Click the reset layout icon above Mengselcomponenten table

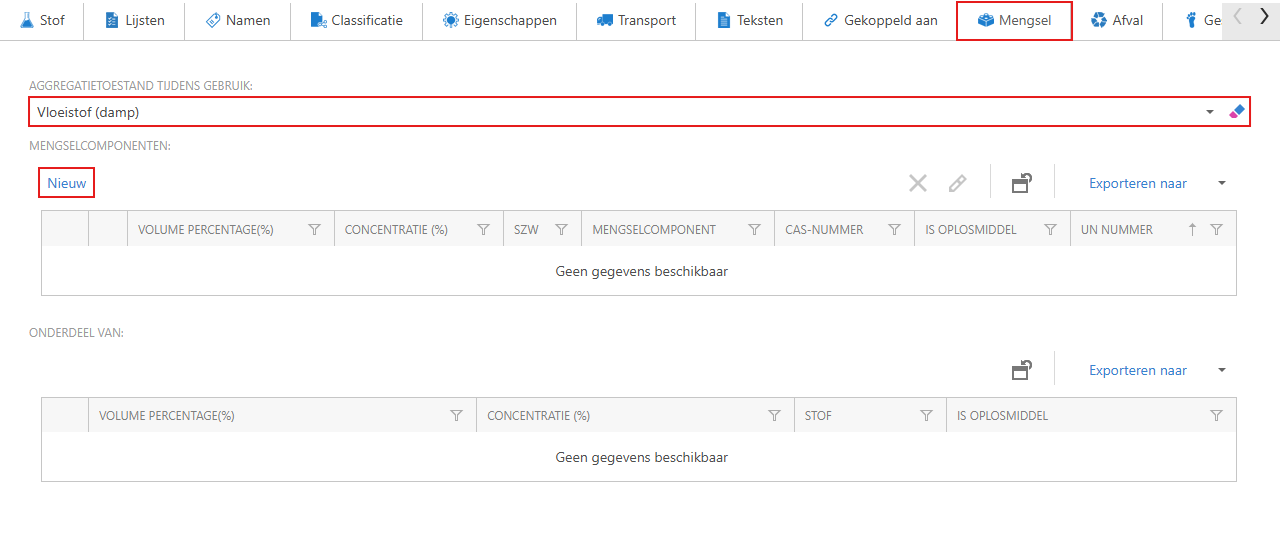point(1021,183)
